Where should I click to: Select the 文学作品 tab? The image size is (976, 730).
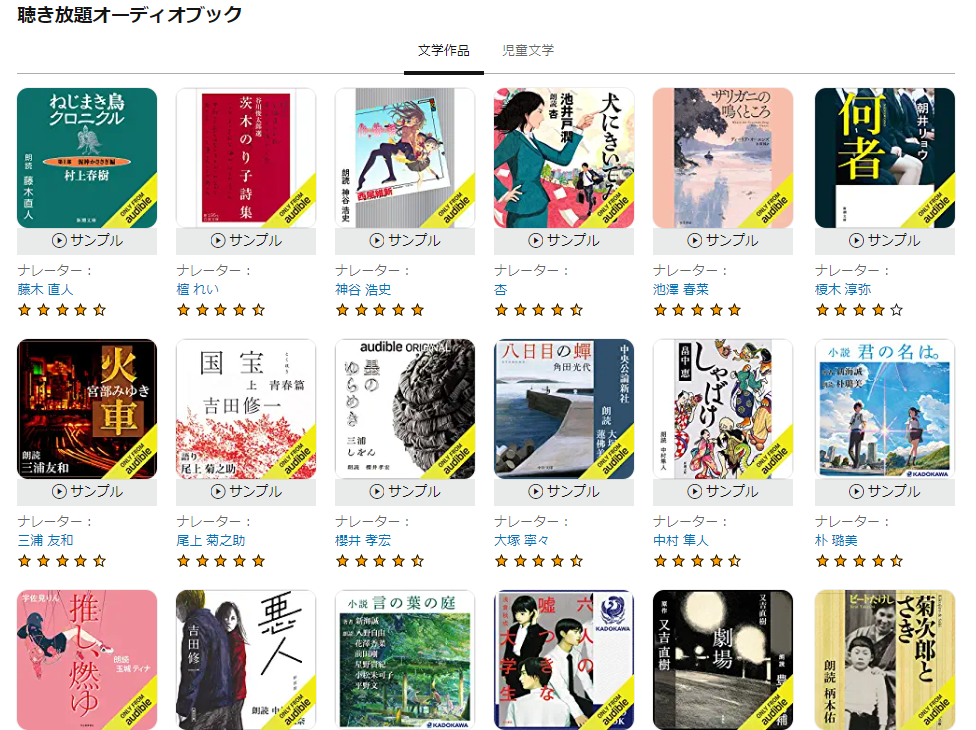pyautogui.click(x=444, y=50)
